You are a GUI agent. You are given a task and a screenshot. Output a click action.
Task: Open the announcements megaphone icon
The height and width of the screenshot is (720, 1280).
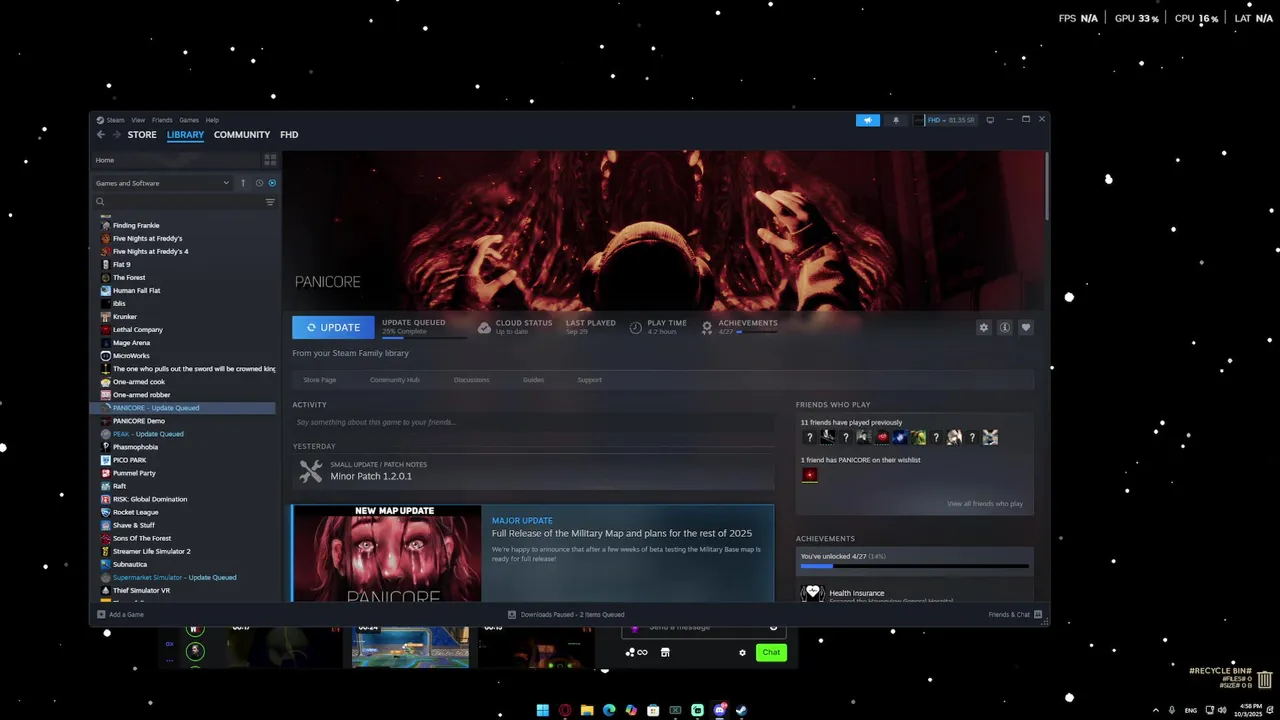click(x=868, y=120)
